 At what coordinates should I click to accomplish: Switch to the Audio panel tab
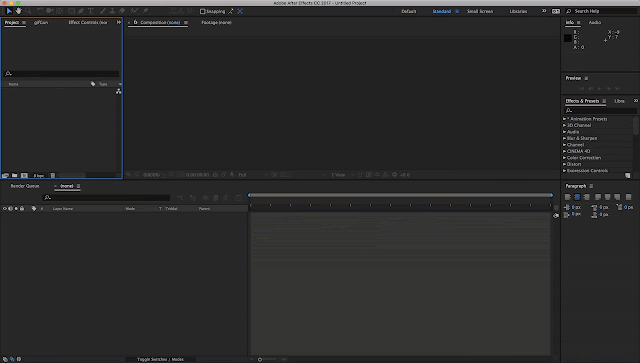(595, 22)
